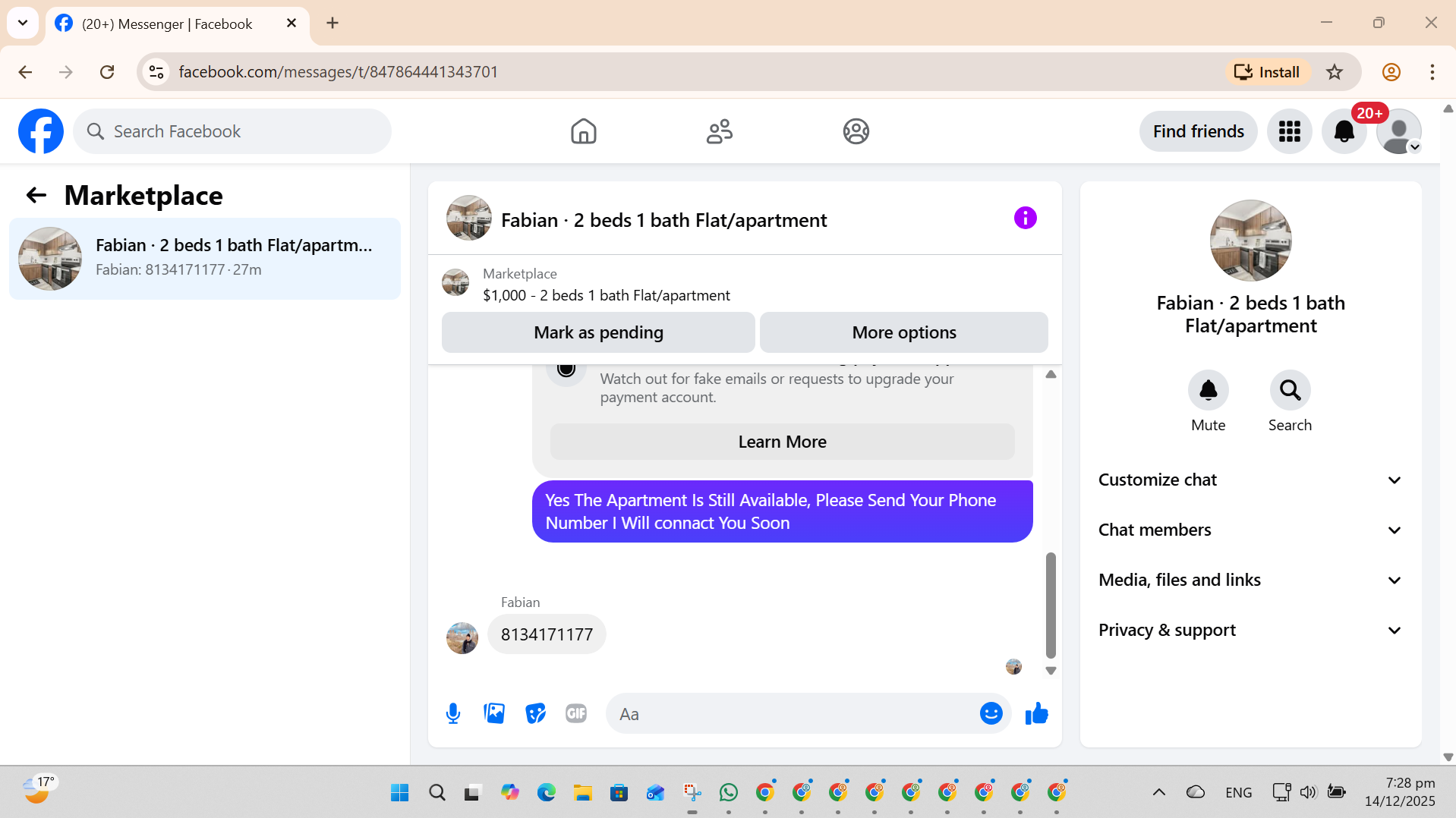Click Fabian's avatar beside the message
This screenshot has height=818, width=1456.
pyautogui.click(x=462, y=638)
